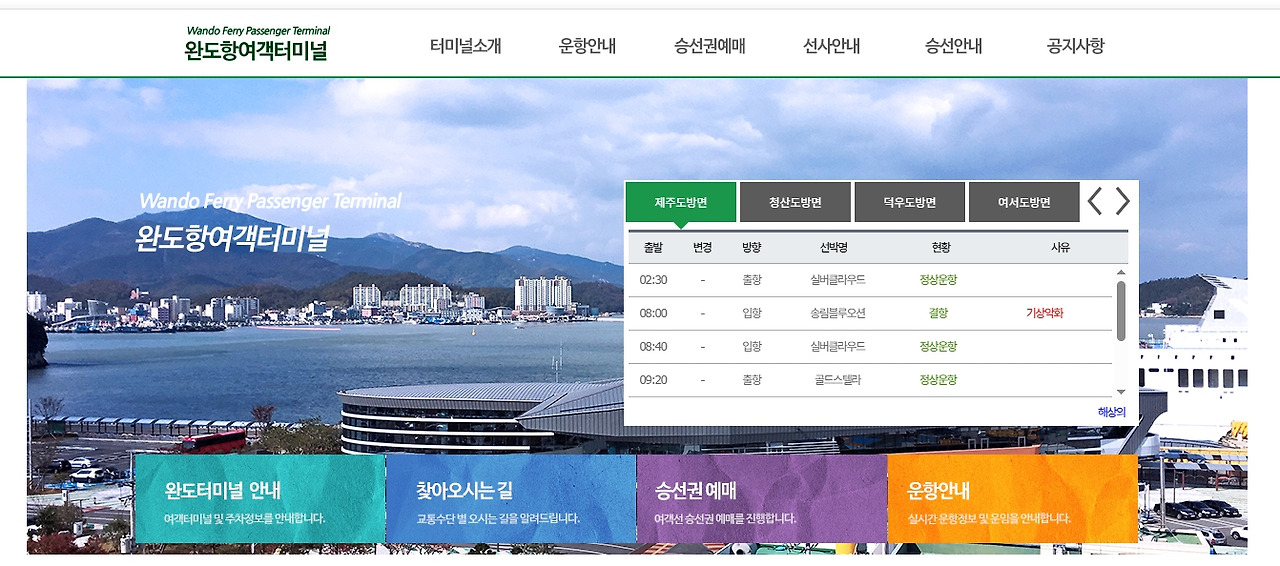Switch to the 청산도방면 tab

(795, 202)
